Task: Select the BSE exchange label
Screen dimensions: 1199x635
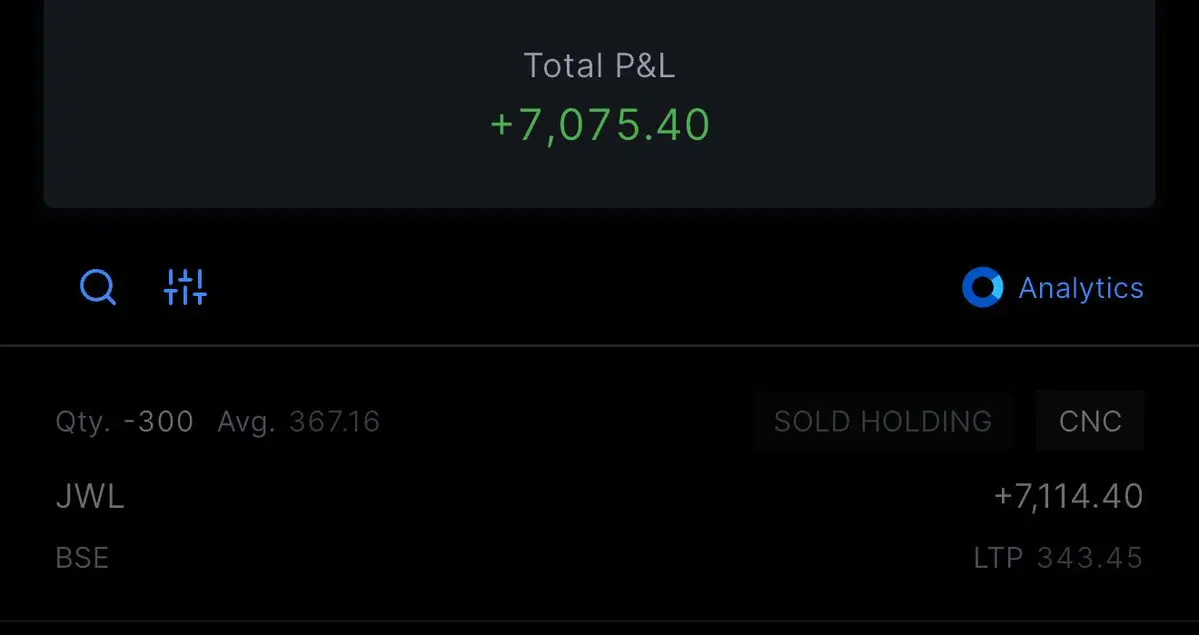Action: 83,558
